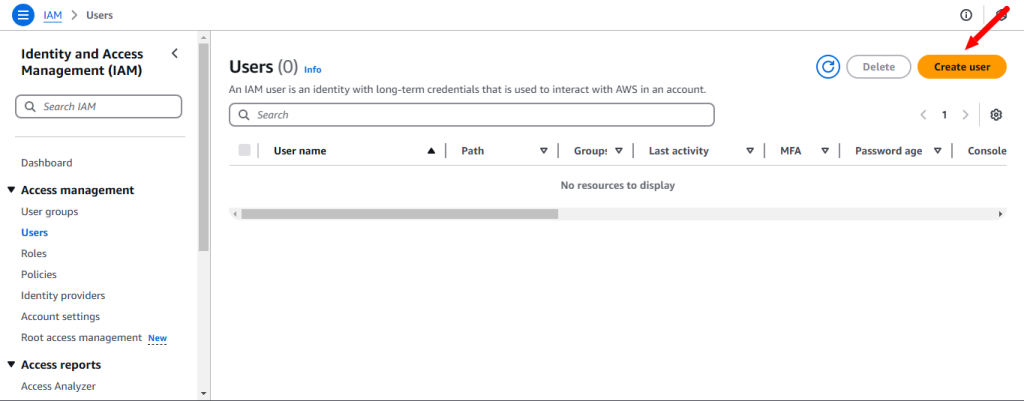This screenshot has width=1024, height=401.
Task: Click the Last activity sort arrow
Action: pyautogui.click(x=750, y=151)
